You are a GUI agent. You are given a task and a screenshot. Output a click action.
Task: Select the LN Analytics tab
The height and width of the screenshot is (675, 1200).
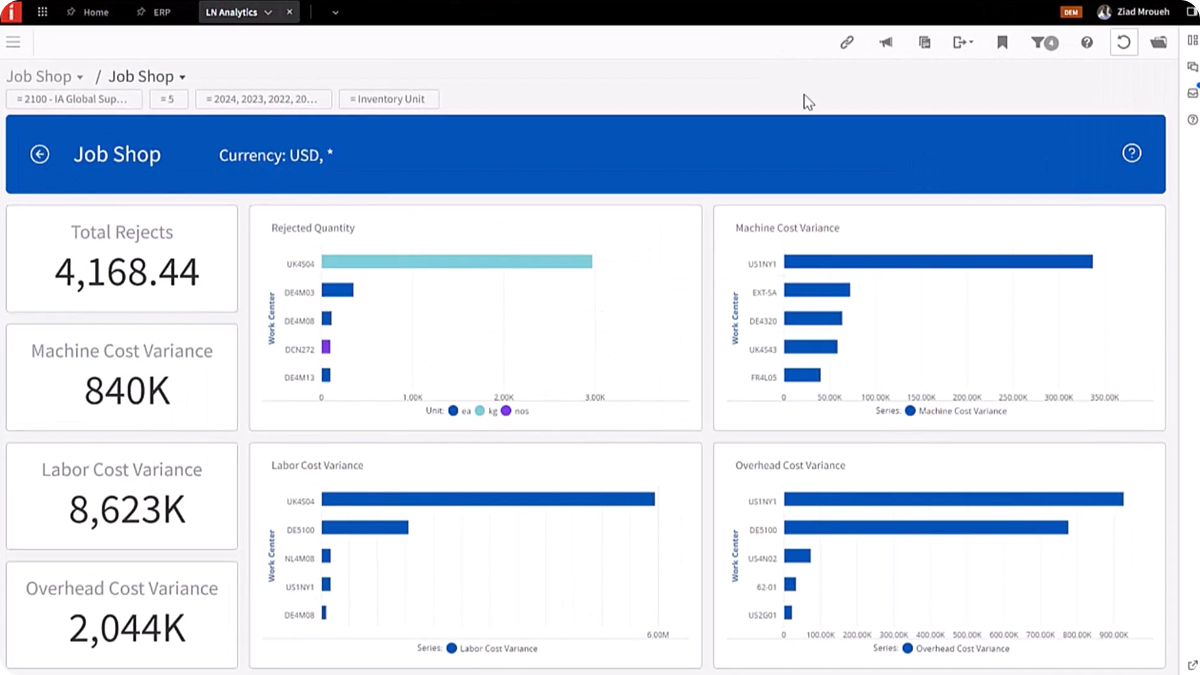pyautogui.click(x=231, y=12)
